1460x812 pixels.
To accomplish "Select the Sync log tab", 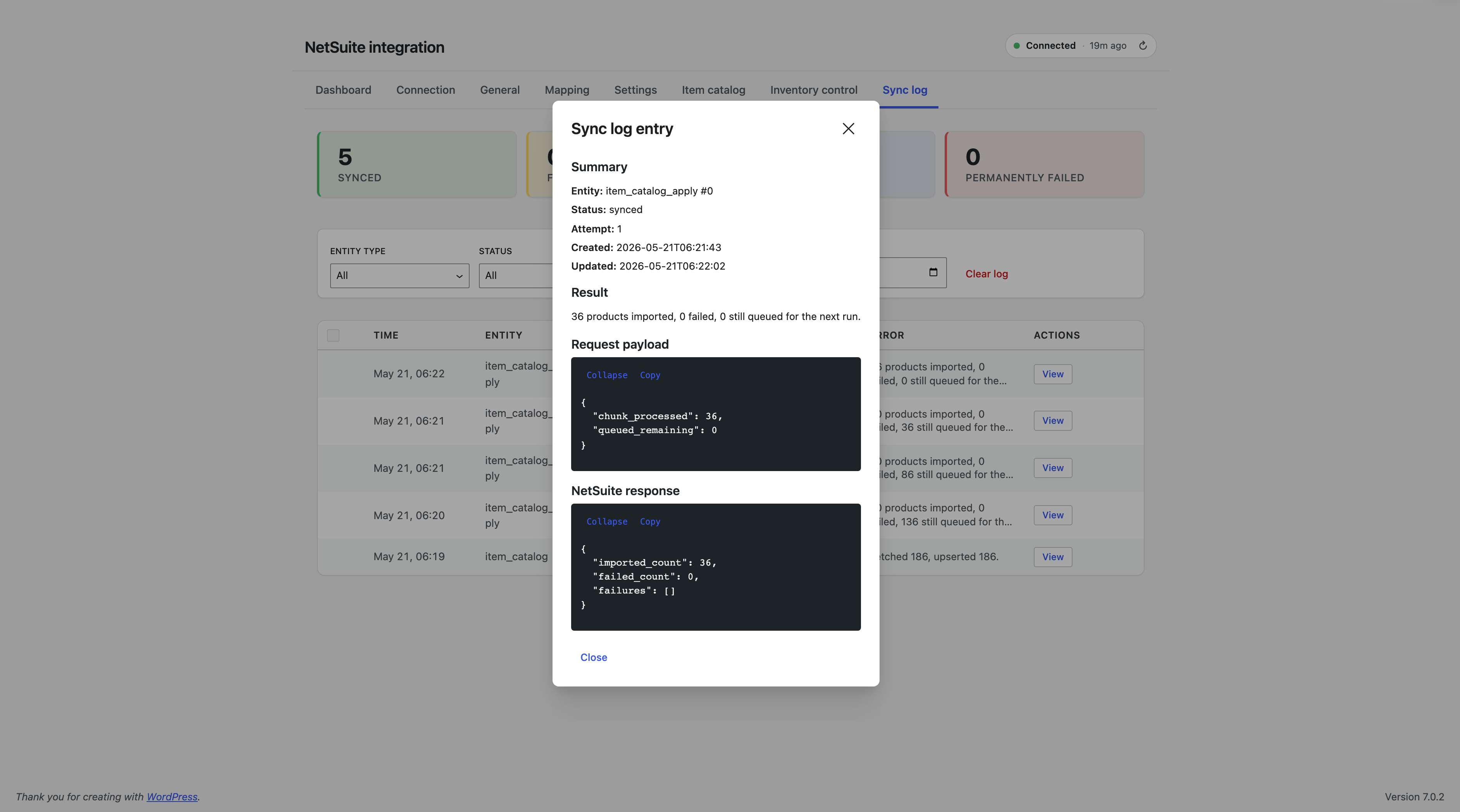I will [905, 90].
